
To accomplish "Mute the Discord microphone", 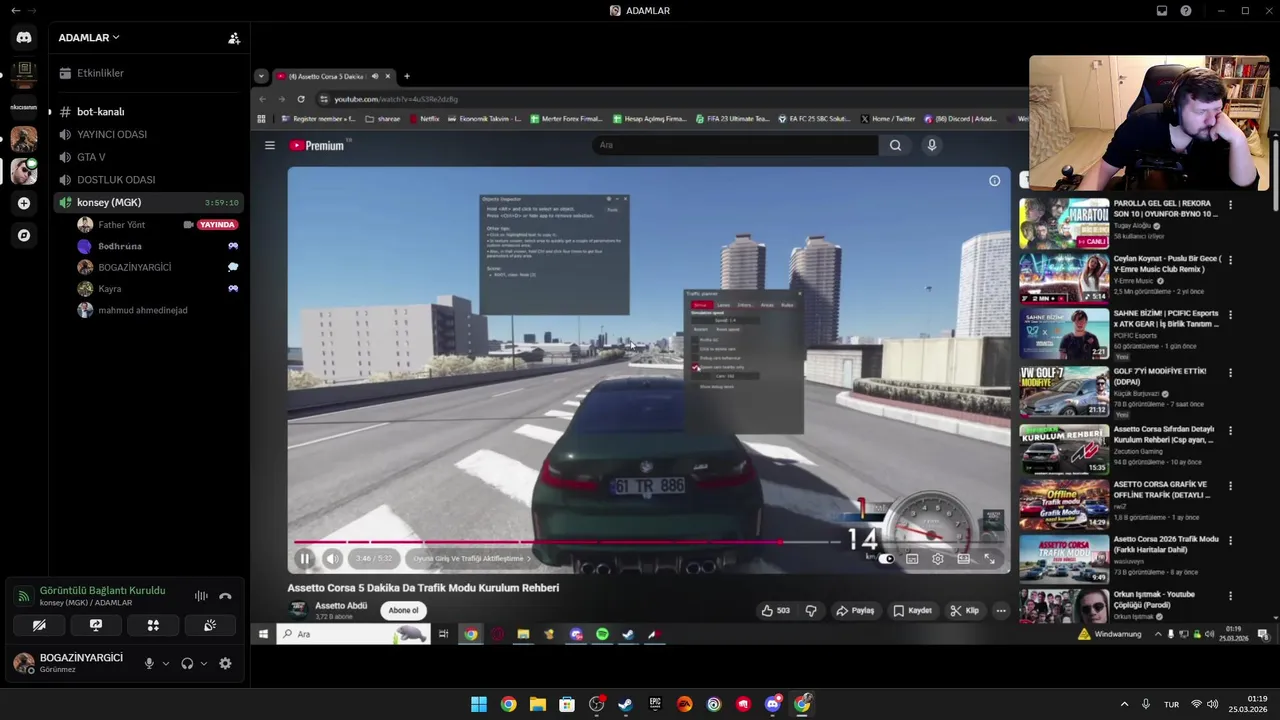I will pos(149,663).
